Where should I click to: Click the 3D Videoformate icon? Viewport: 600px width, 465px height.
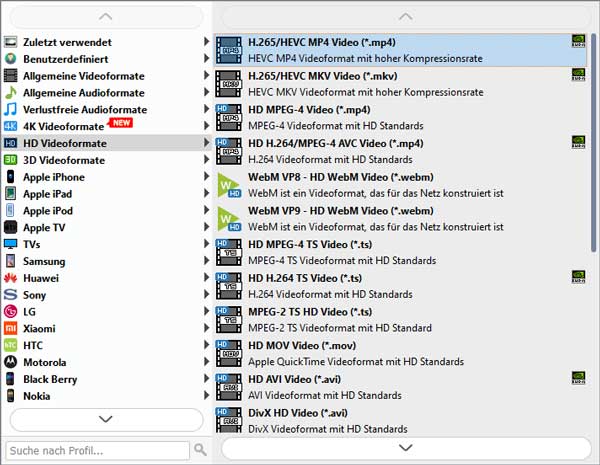pos(10,160)
